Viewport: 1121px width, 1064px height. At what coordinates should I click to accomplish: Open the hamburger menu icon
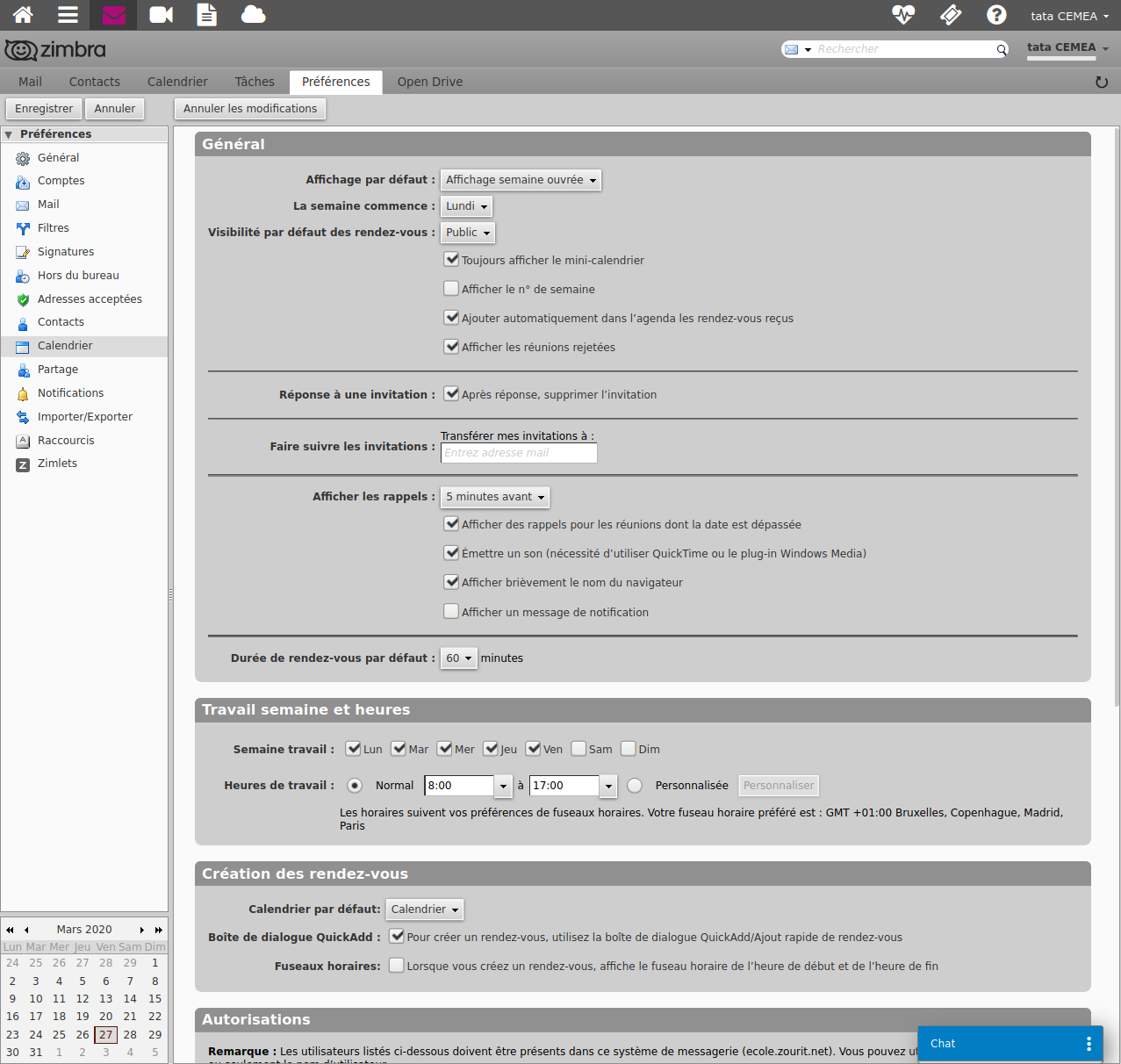[x=68, y=15]
